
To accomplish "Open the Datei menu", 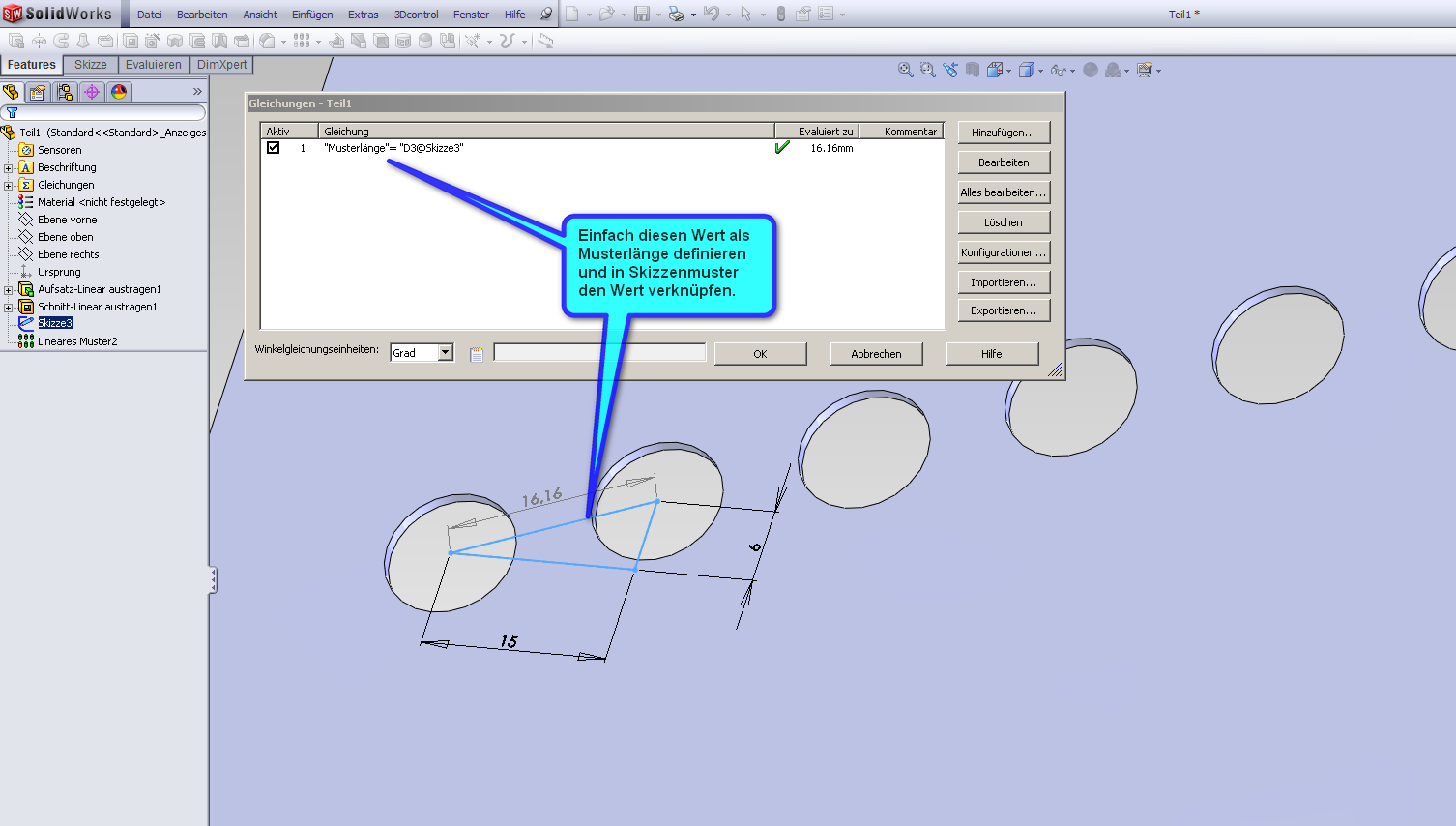I will (x=150, y=15).
